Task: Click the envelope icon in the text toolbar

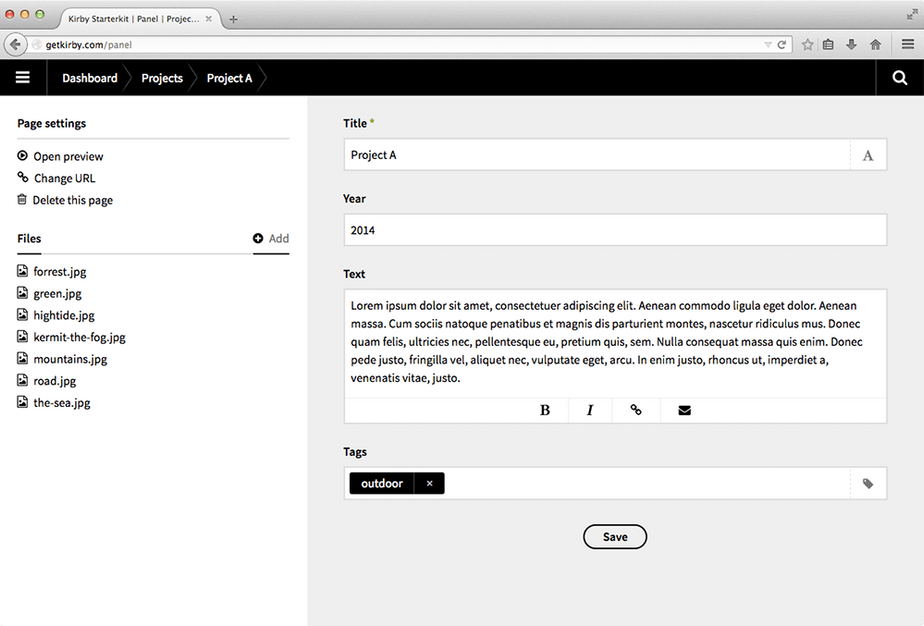Action: pos(684,410)
